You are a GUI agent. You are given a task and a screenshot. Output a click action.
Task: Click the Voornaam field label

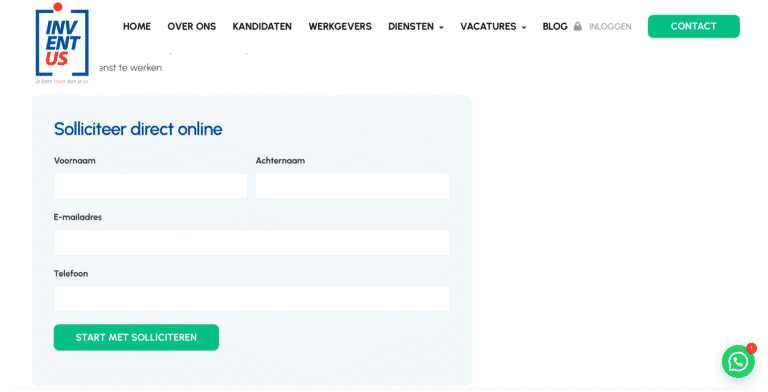tap(74, 161)
